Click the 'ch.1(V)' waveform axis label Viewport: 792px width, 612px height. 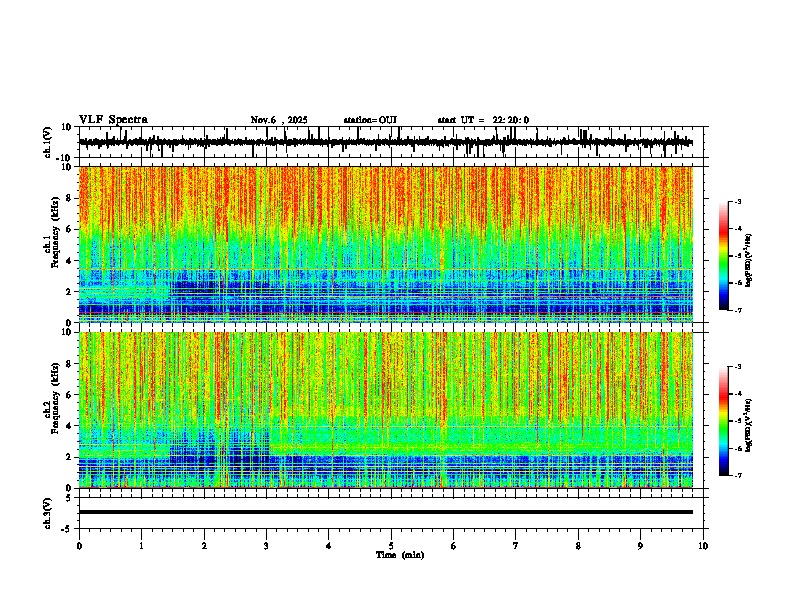tap(48, 142)
